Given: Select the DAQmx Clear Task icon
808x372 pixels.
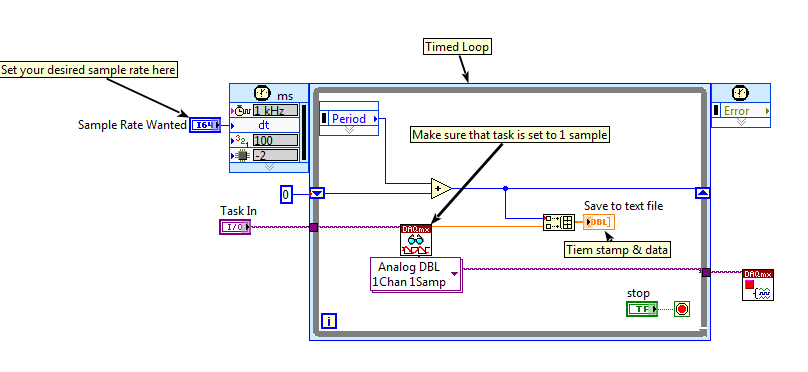Looking at the screenshot, I should click(758, 285).
